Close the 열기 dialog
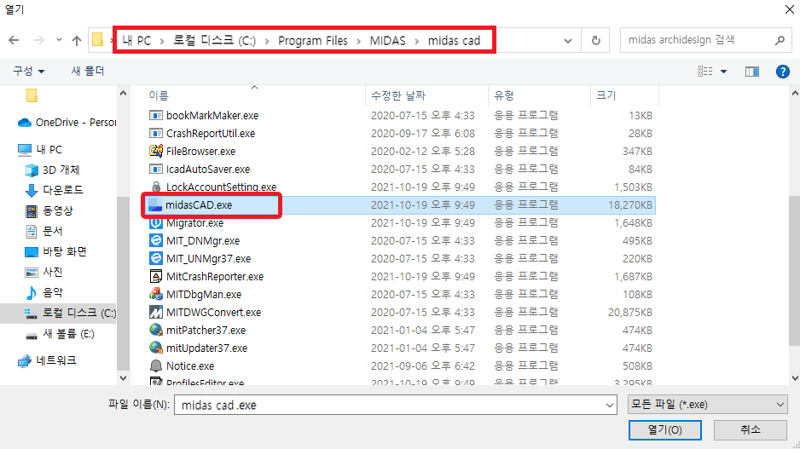Viewport: 800px width, 449px height. click(789, 10)
